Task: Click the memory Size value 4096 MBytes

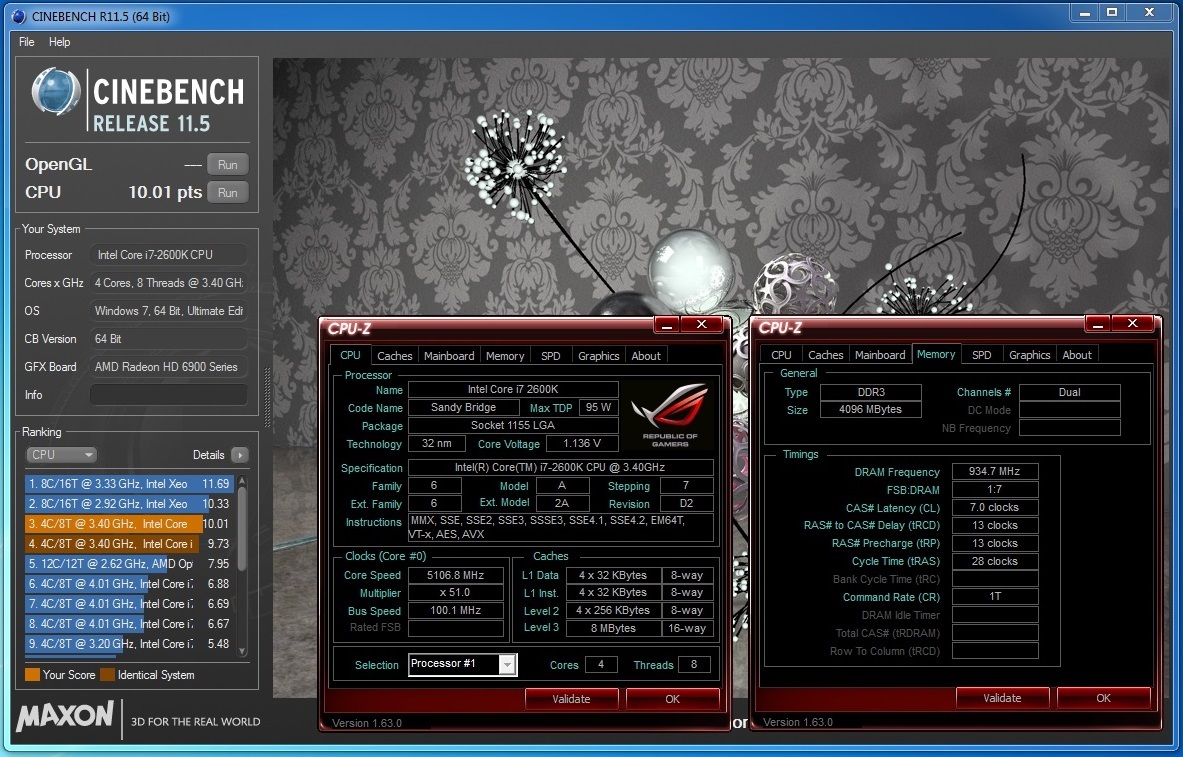Action: 871,410
